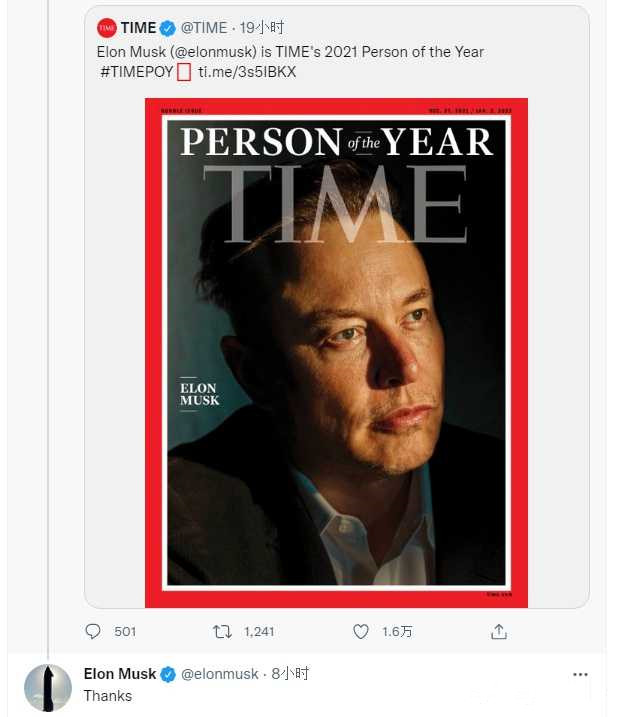Click the bold TIME account name

coord(138,28)
